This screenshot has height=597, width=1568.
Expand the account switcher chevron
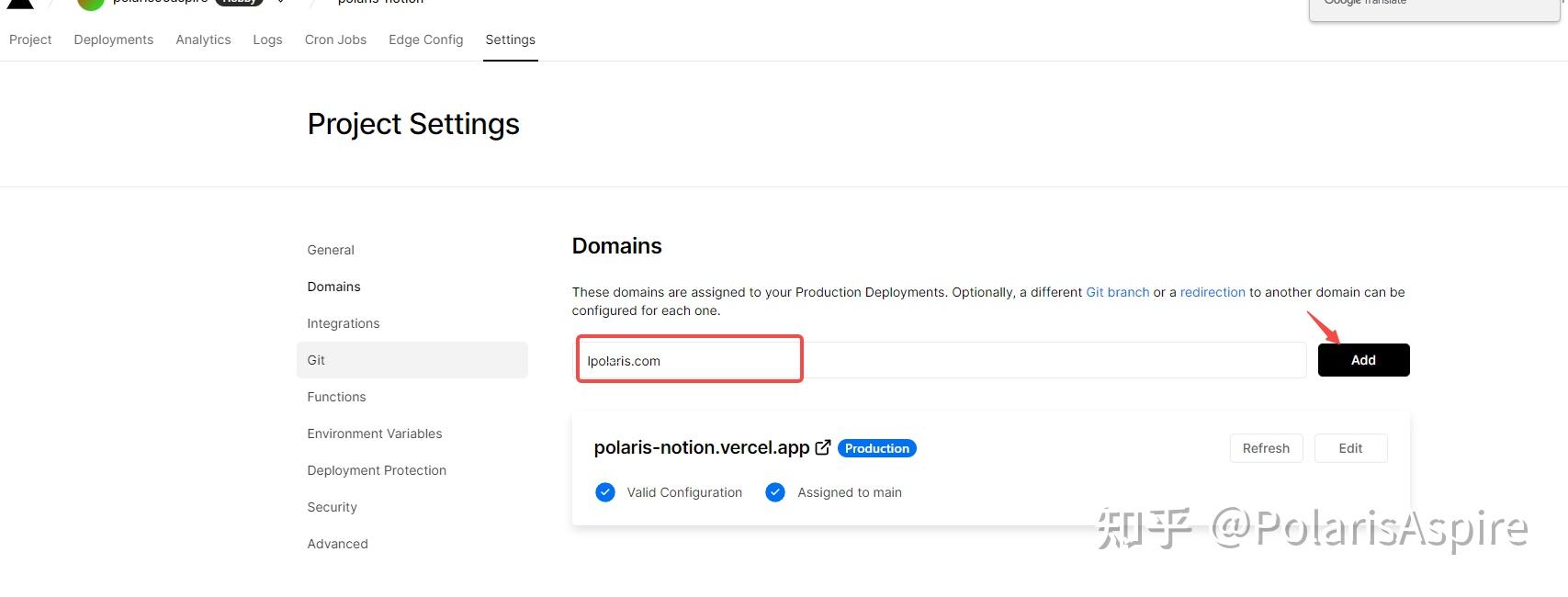(280, 3)
